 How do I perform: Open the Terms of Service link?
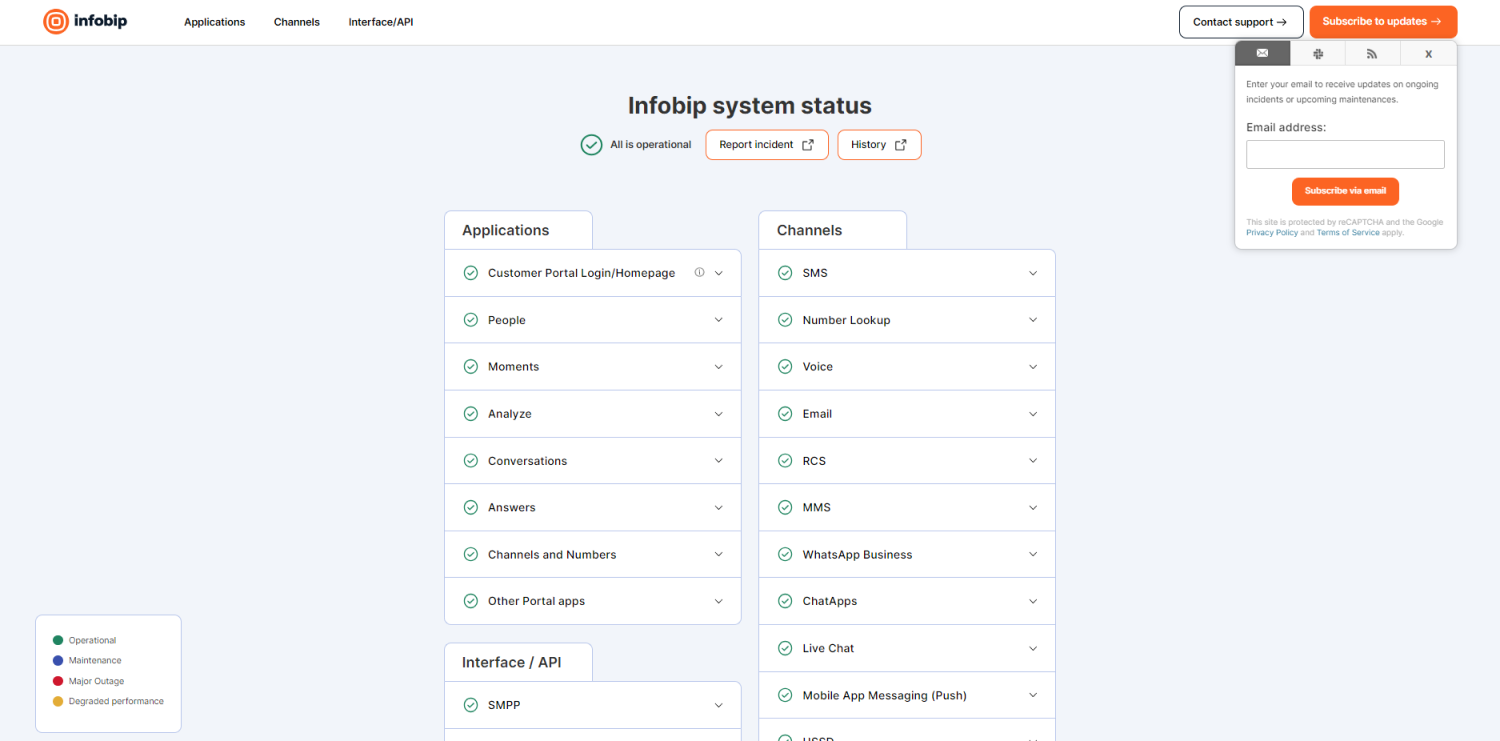1347,233
